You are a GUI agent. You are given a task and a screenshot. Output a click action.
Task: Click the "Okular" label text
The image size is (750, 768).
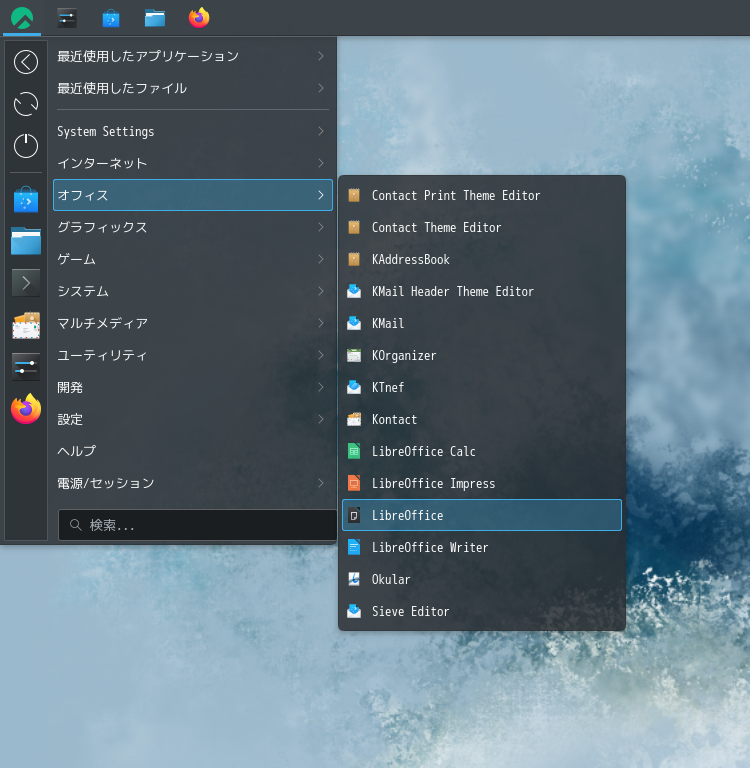coord(391,579)
